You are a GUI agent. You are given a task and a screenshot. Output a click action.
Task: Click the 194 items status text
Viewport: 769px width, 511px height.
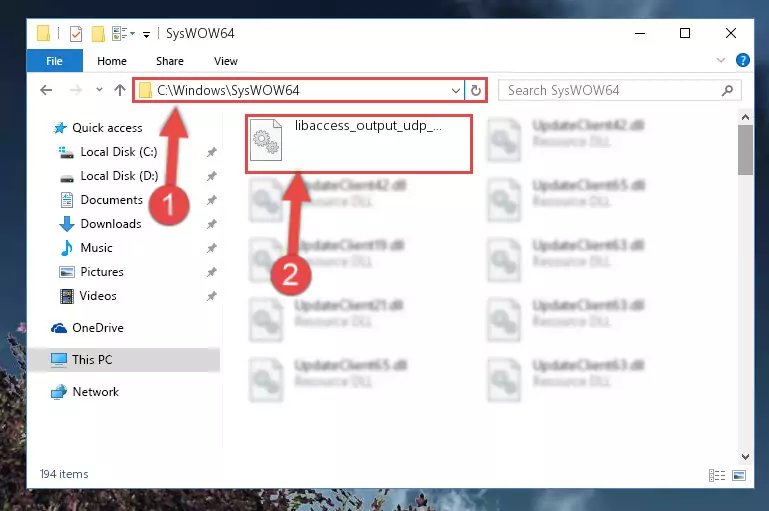(64, 474)
